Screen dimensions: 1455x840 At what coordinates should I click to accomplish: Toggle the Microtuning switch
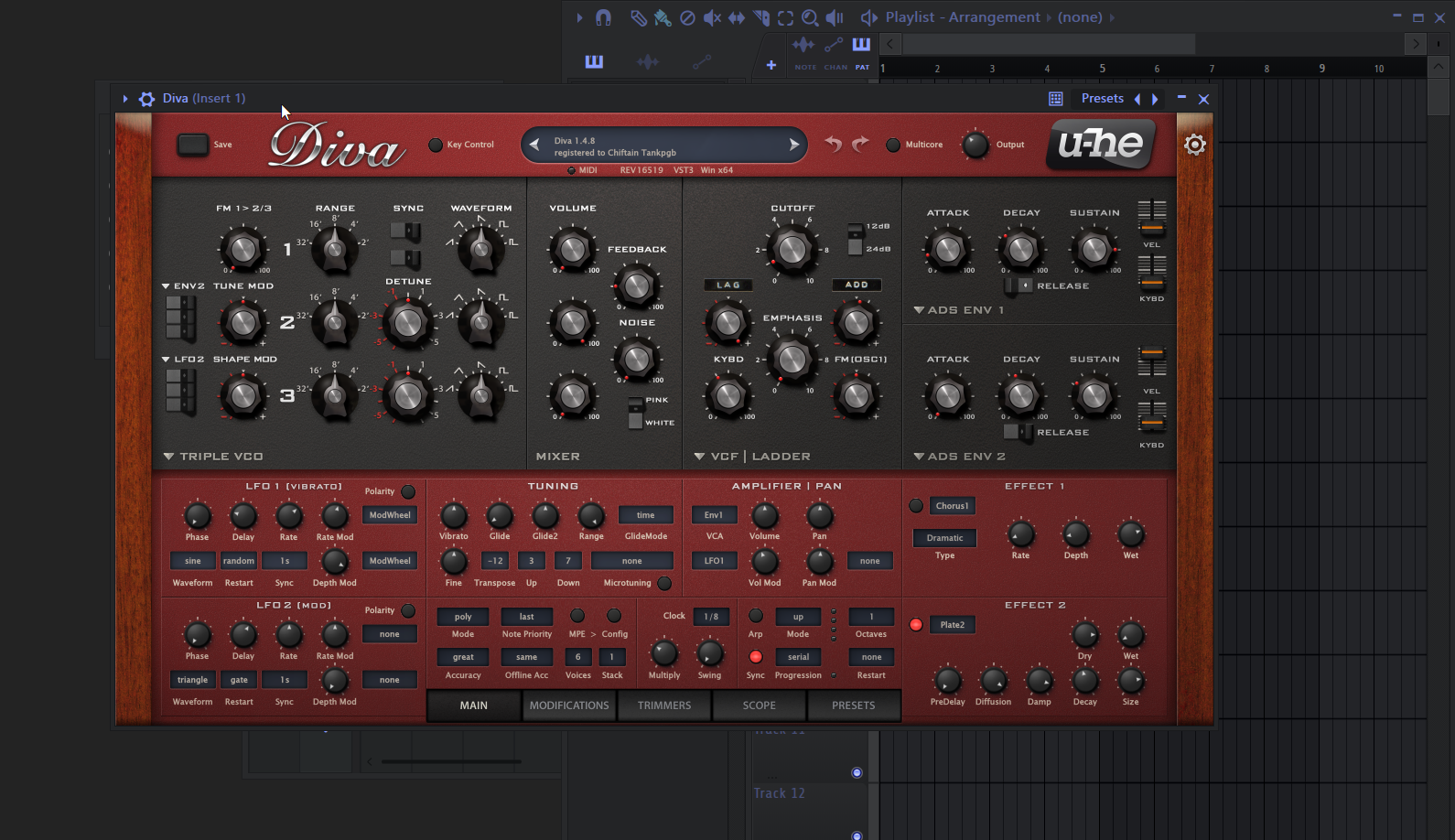point(664,583)
